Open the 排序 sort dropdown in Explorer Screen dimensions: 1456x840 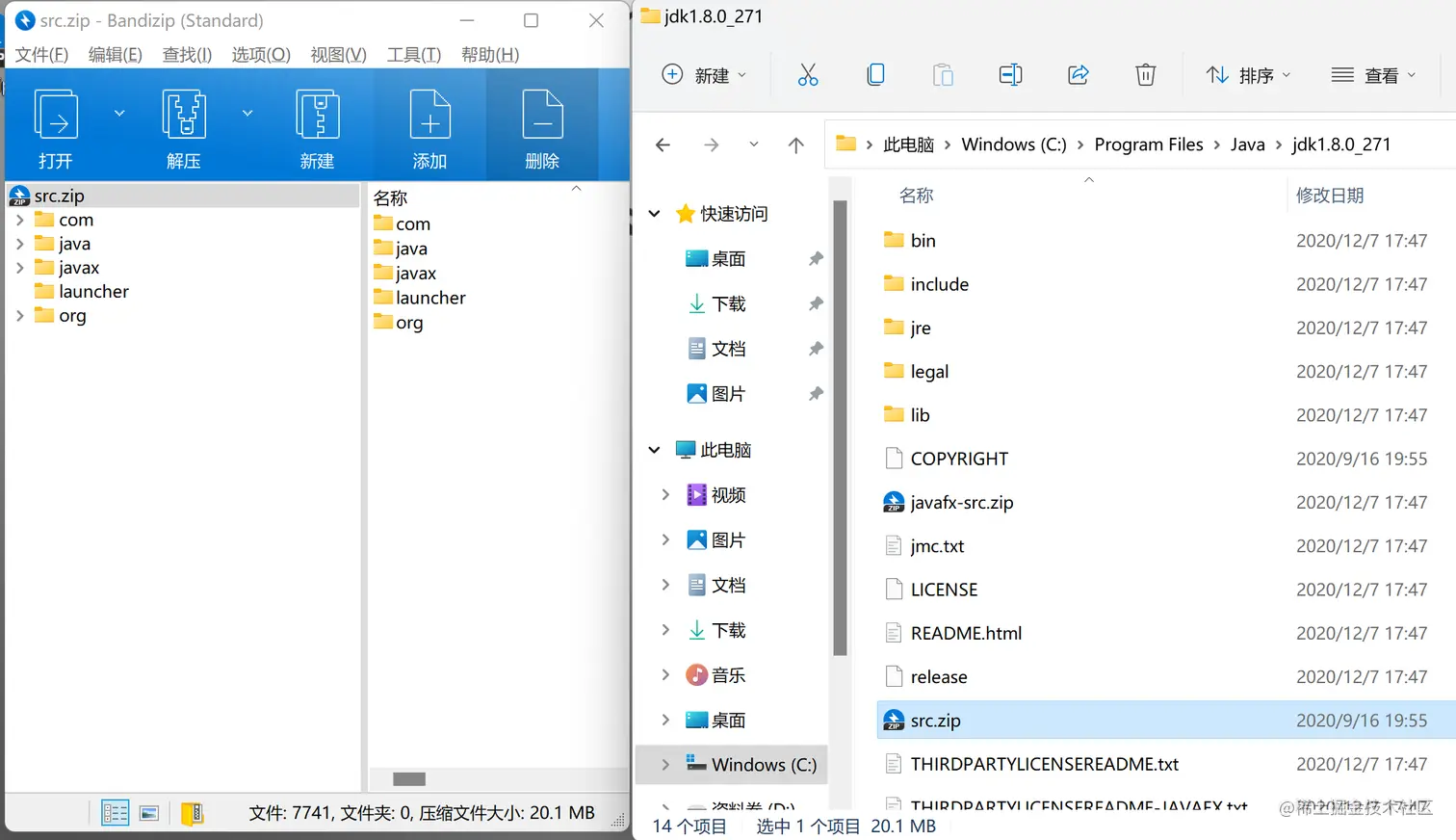coord(1248,75)
